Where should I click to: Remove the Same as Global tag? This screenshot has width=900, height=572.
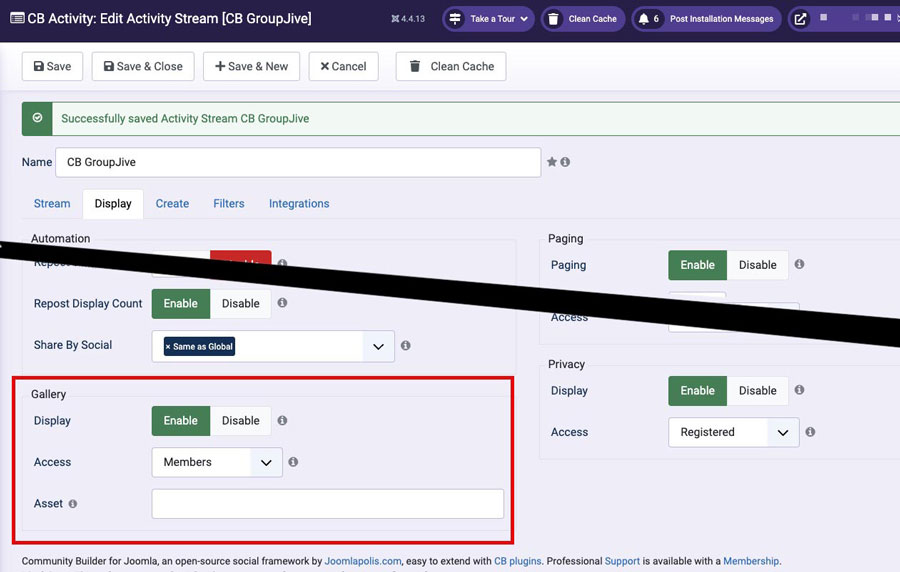tap(168, 347)
